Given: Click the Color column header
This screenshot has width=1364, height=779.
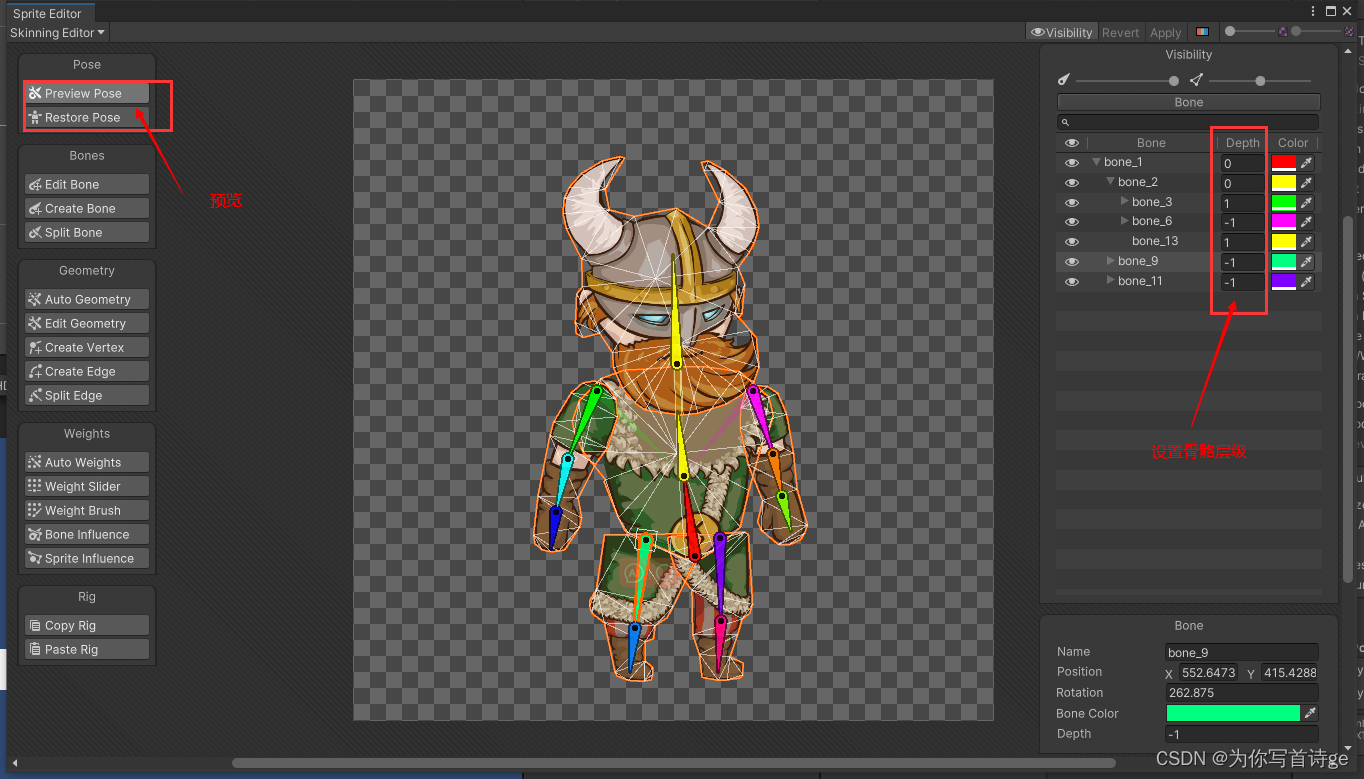Looking at the screenshot, I should 1293,143.
